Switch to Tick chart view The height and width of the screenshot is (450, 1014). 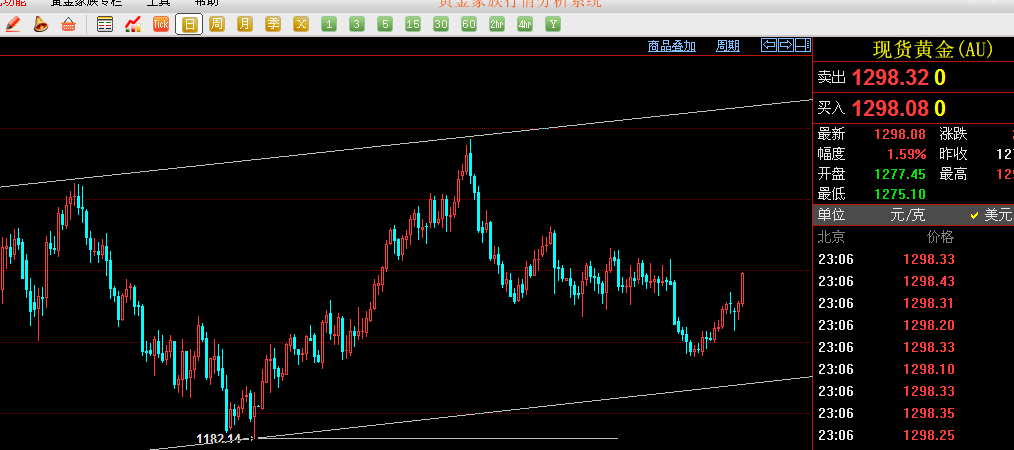tap(160, 25)
